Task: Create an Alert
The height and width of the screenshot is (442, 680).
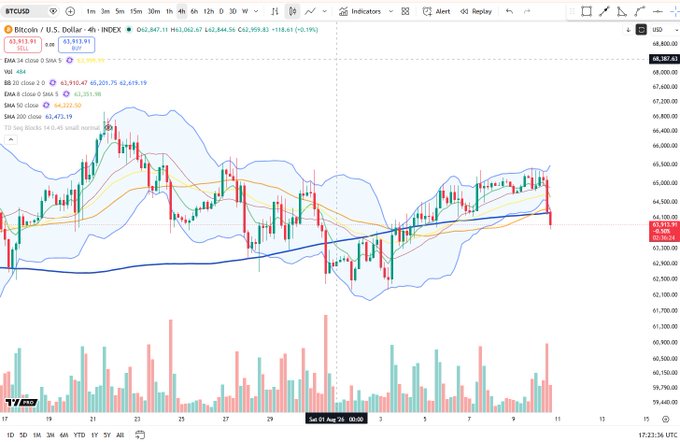Action: (436, 11)
